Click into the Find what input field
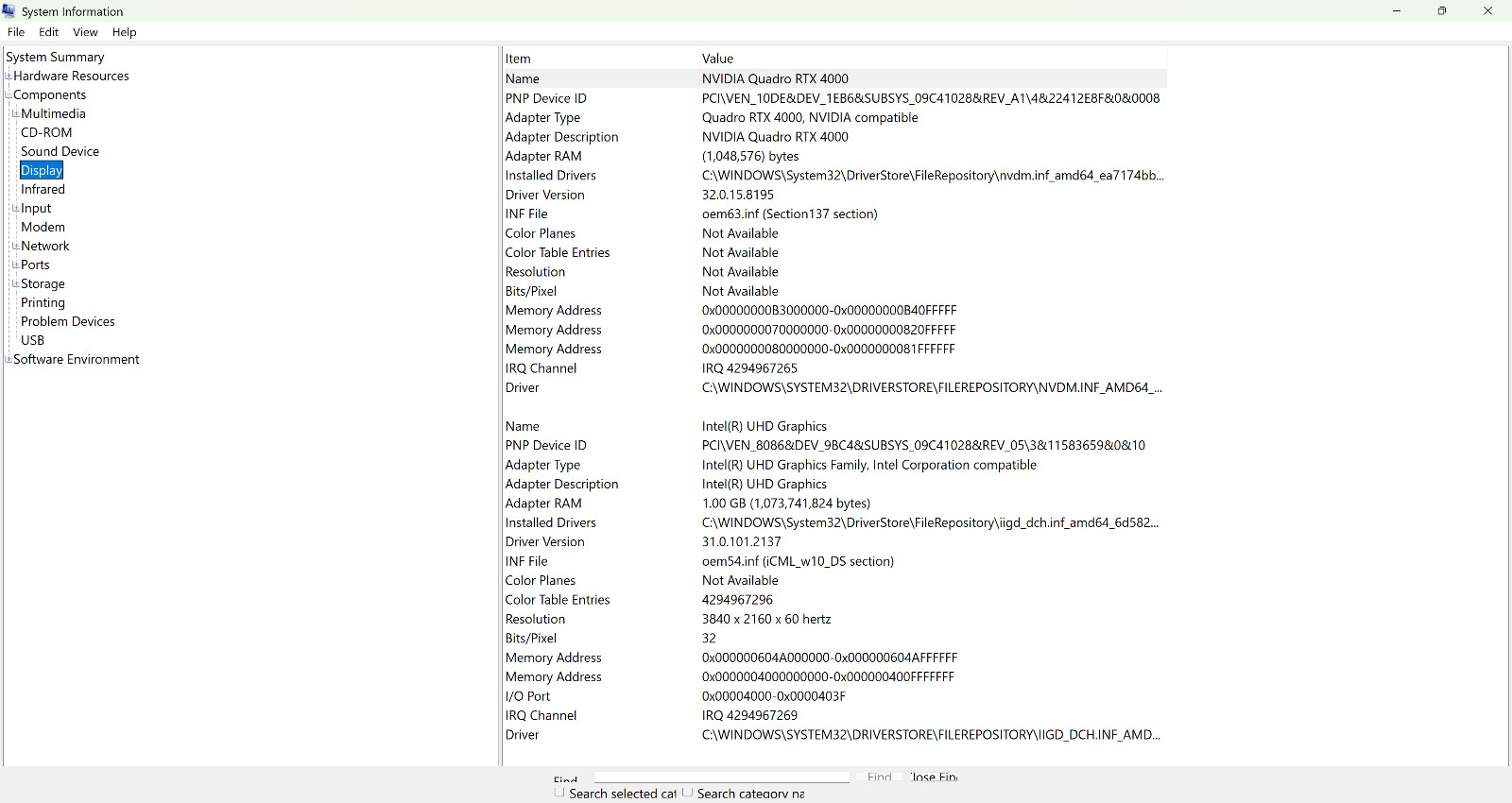Image resolution: width=1512 pixels, height=803 pixels. tap(722, 777)
